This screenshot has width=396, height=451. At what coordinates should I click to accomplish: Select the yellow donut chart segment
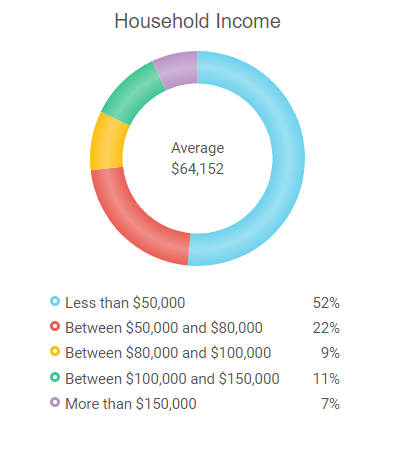point(107,143)
